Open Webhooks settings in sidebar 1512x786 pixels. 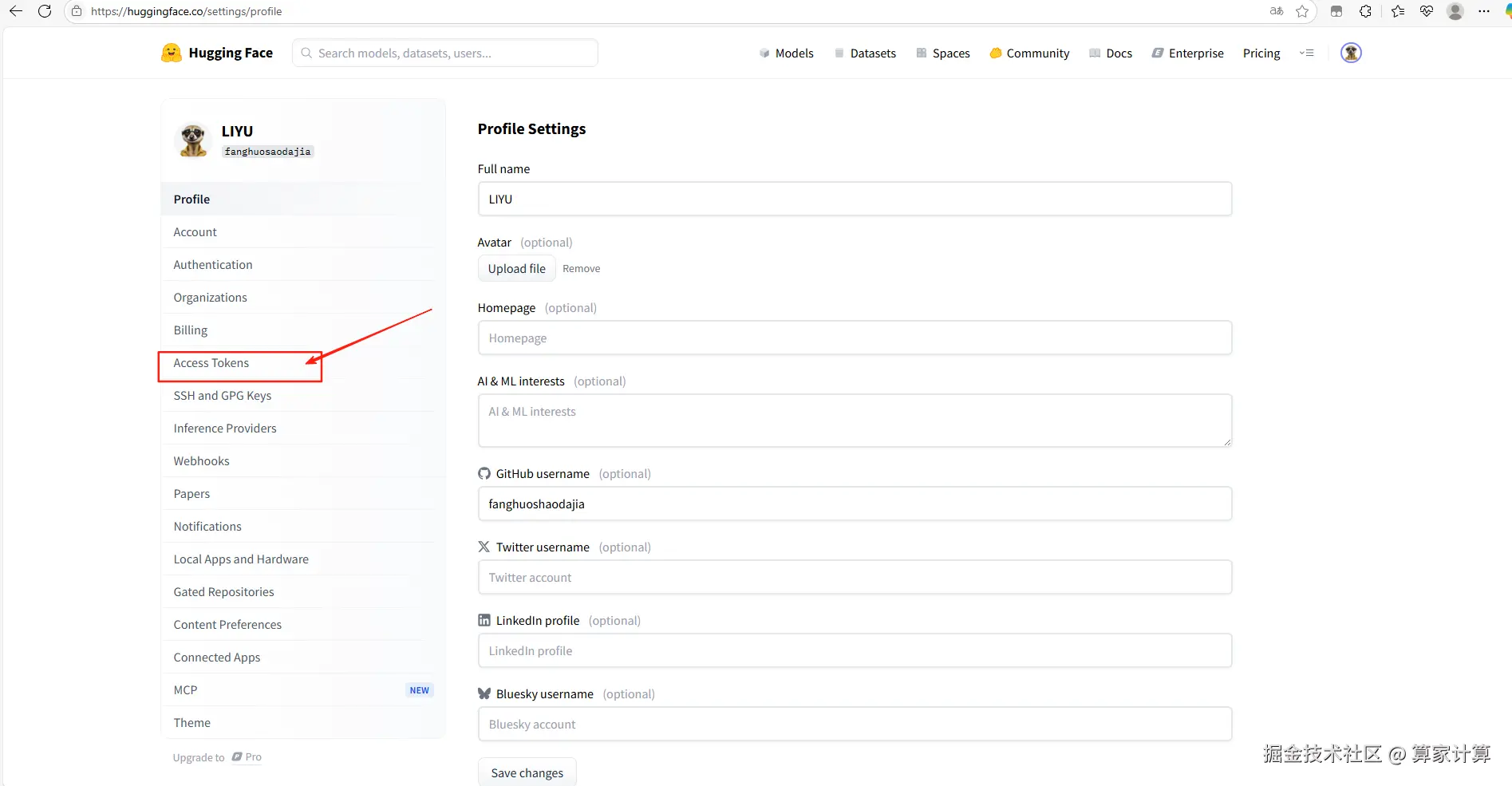point(303,460)
